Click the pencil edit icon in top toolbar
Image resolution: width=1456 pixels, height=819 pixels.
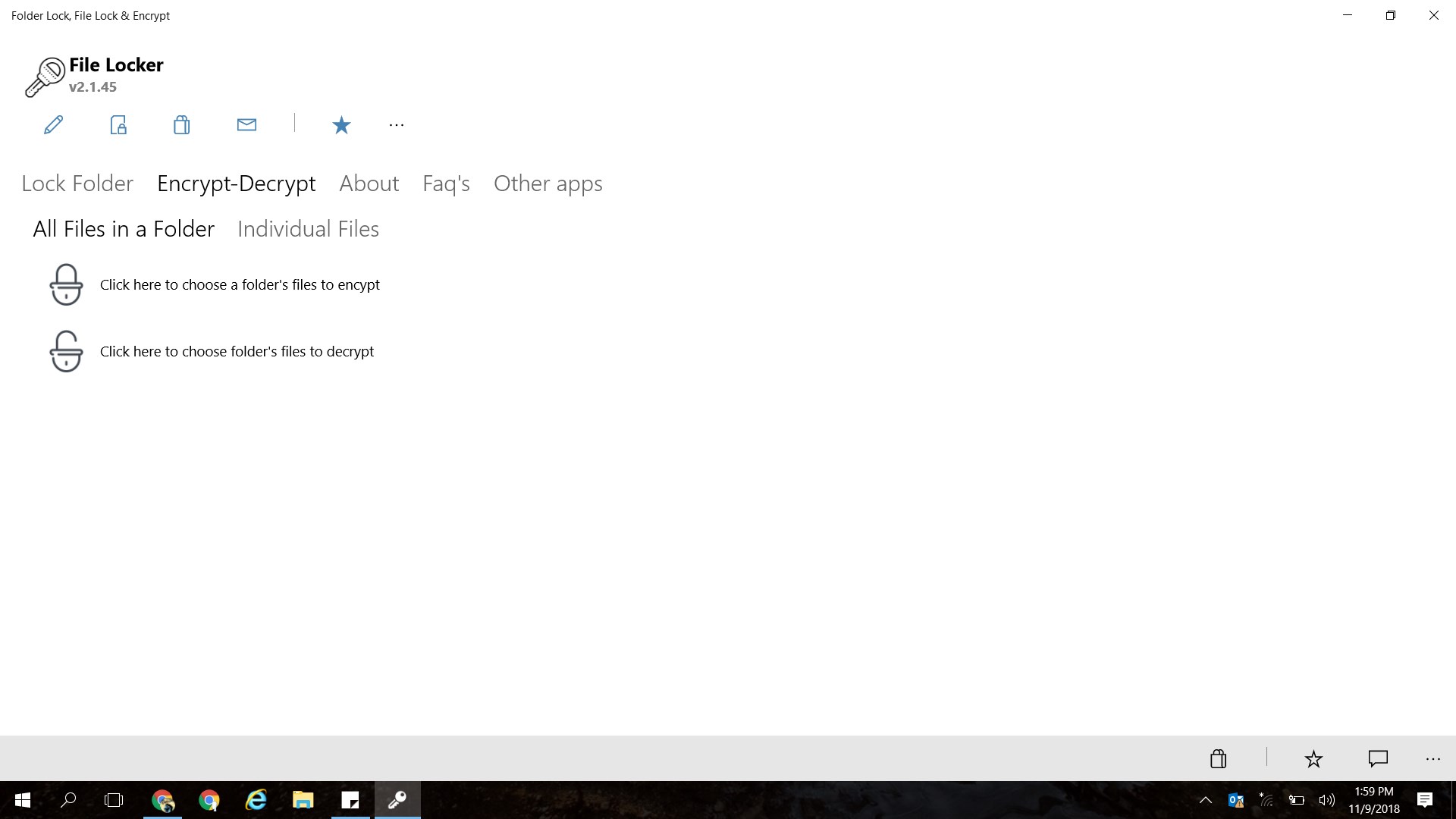pyautogui.click(x=53, y=125)
